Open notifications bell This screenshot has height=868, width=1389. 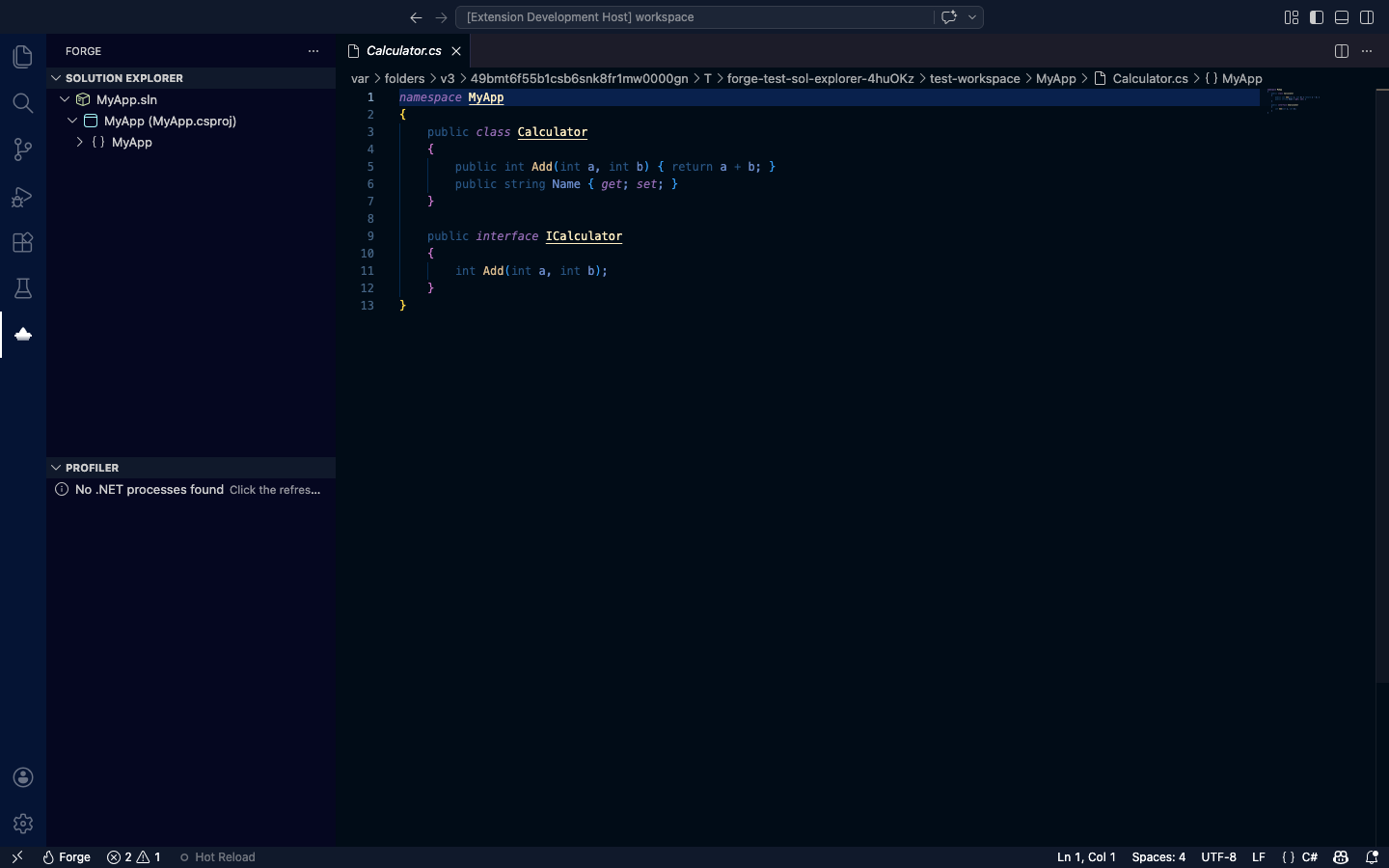(x=1372, y=856)
